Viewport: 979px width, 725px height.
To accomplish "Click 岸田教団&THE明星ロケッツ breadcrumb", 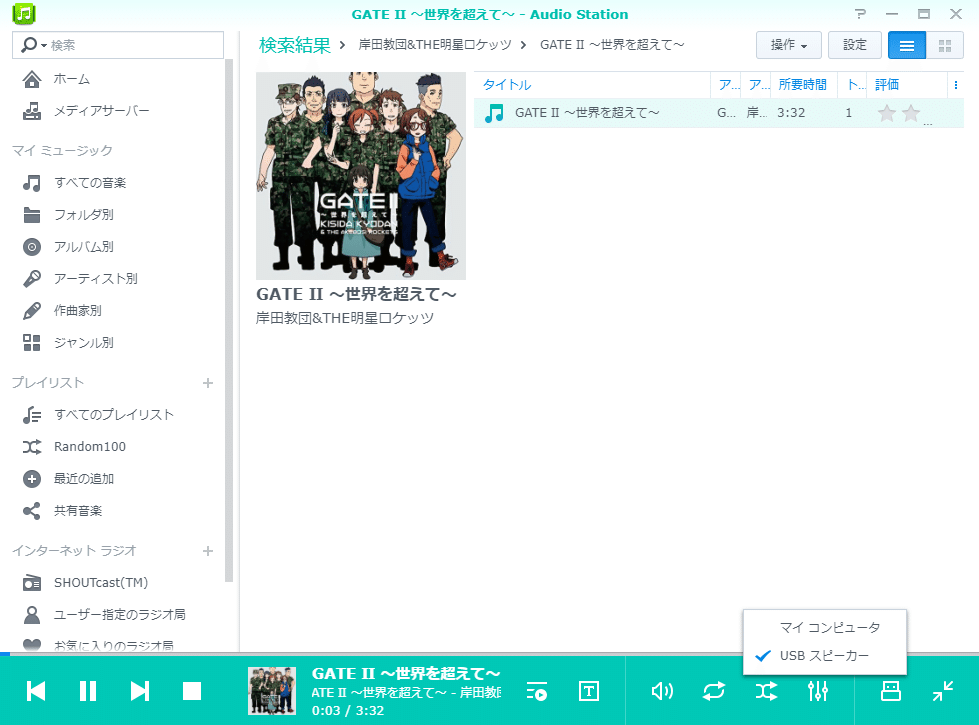I will [x=435, y=45].
